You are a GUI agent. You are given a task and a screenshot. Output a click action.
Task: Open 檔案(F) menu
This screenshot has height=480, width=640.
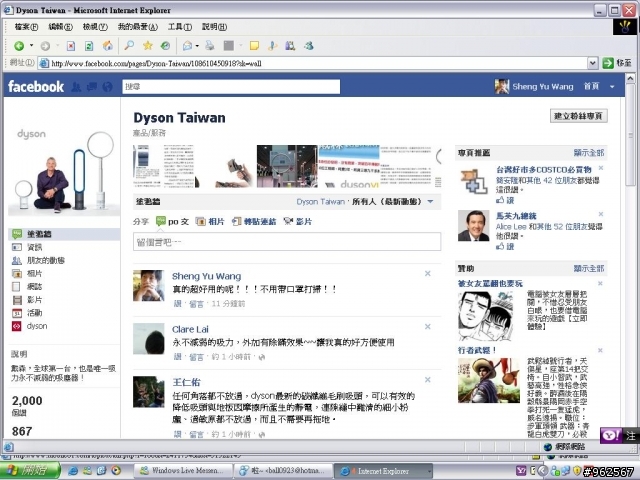26,27
